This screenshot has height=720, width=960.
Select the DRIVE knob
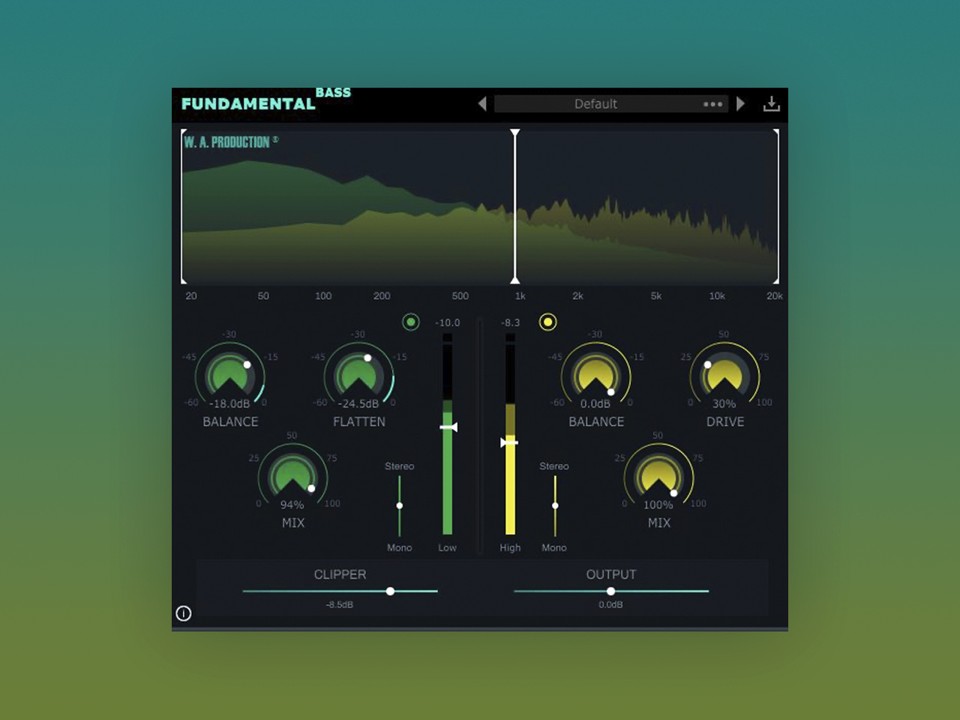point(725,375)
